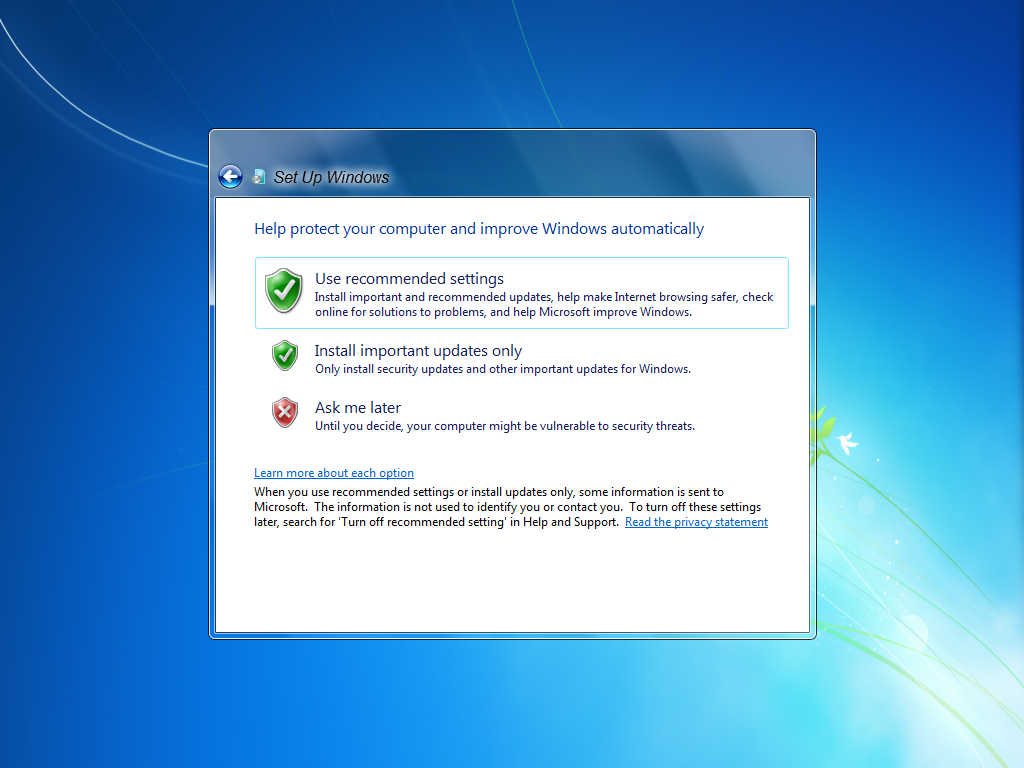
Task: Click the blue back arrow button
Action: pos(230,176)
